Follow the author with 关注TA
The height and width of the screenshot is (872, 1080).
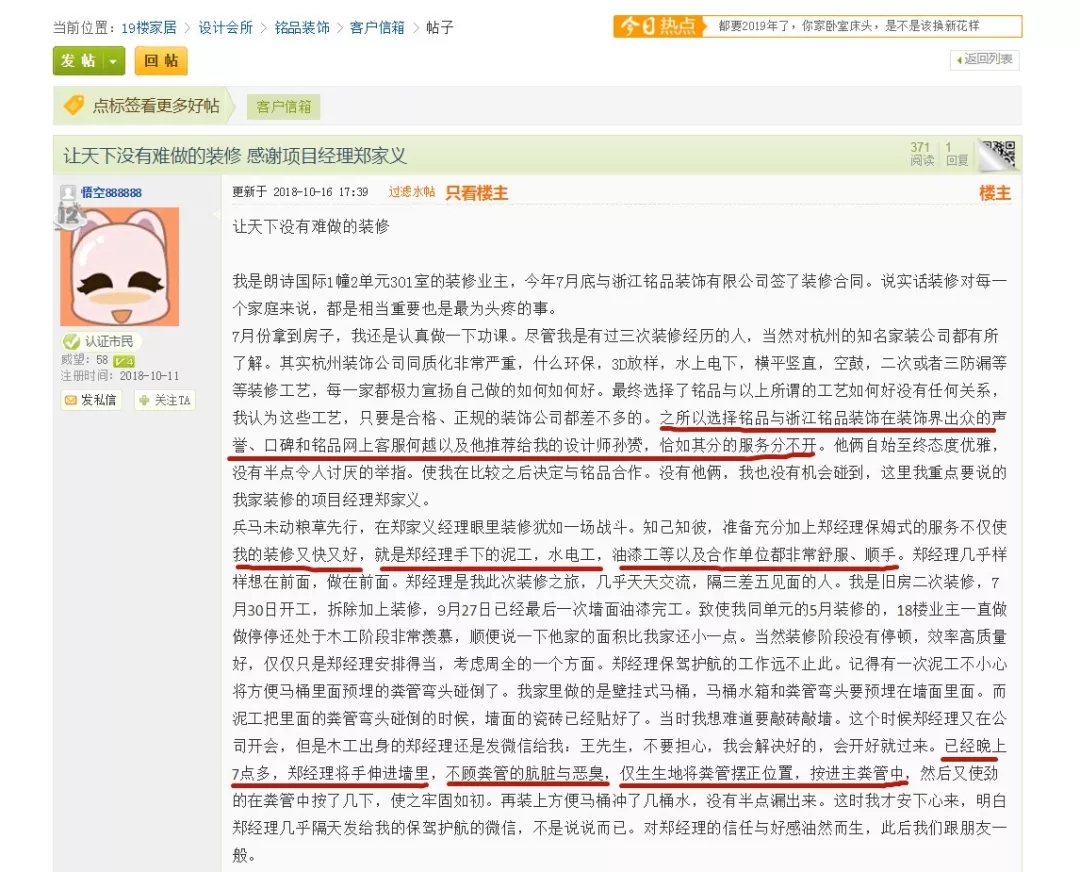(165, 400)
